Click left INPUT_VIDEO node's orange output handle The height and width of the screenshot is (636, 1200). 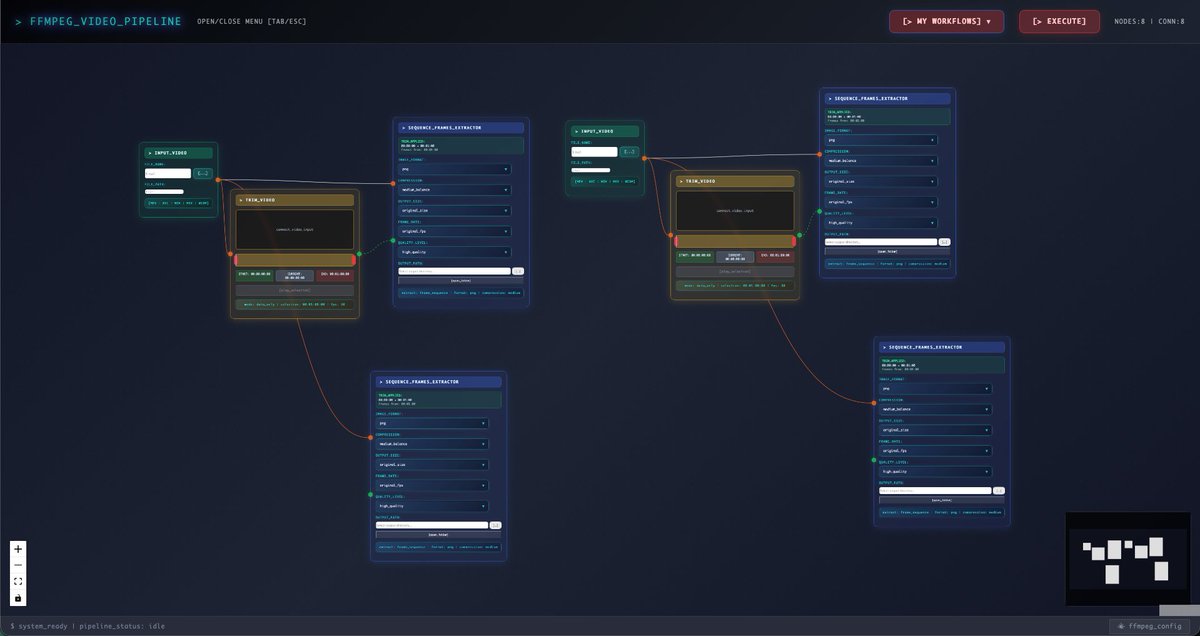click(217, 179)
